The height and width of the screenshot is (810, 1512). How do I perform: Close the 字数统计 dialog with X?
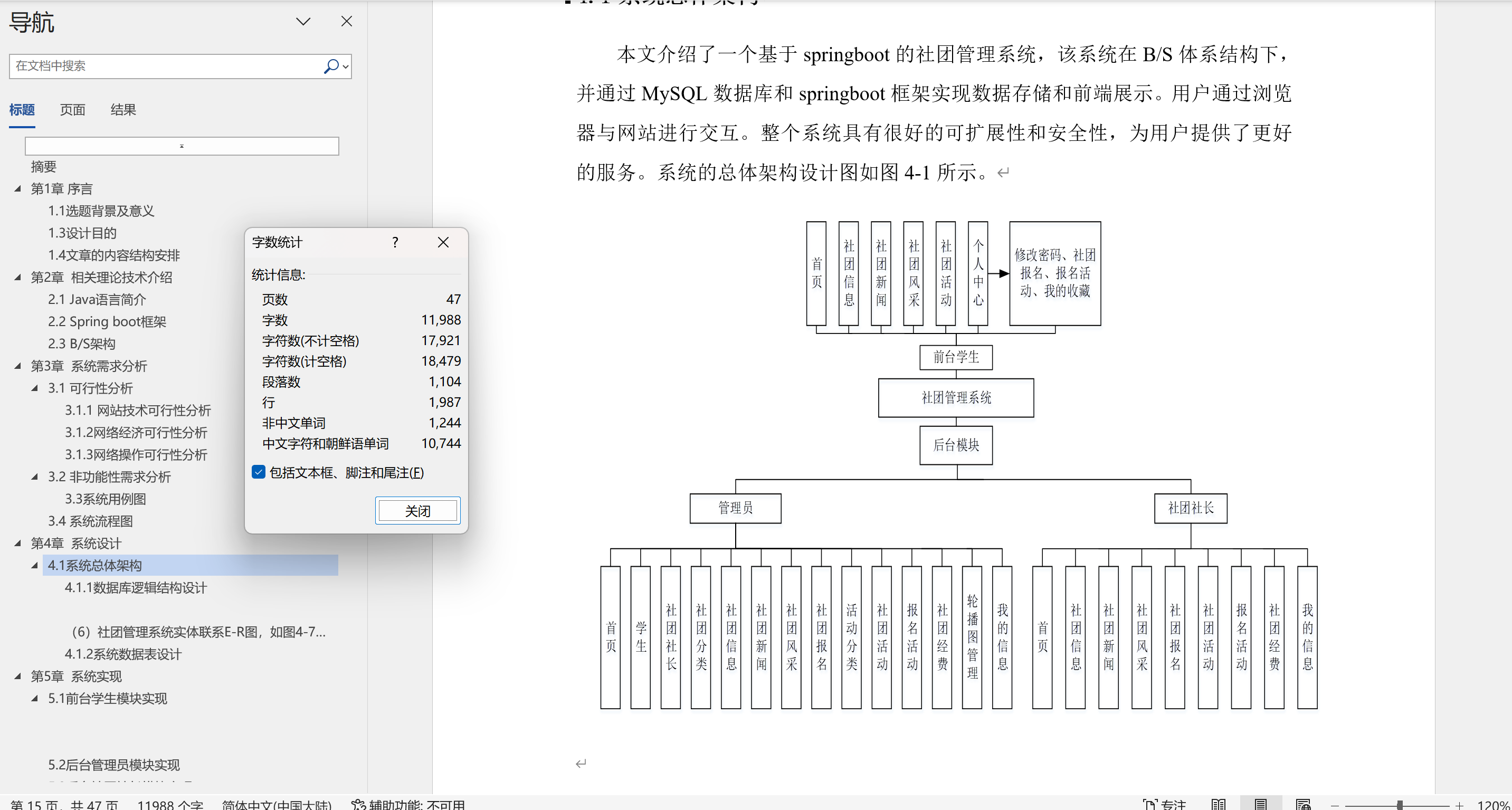pyautogui.click(x=443, y=242)
